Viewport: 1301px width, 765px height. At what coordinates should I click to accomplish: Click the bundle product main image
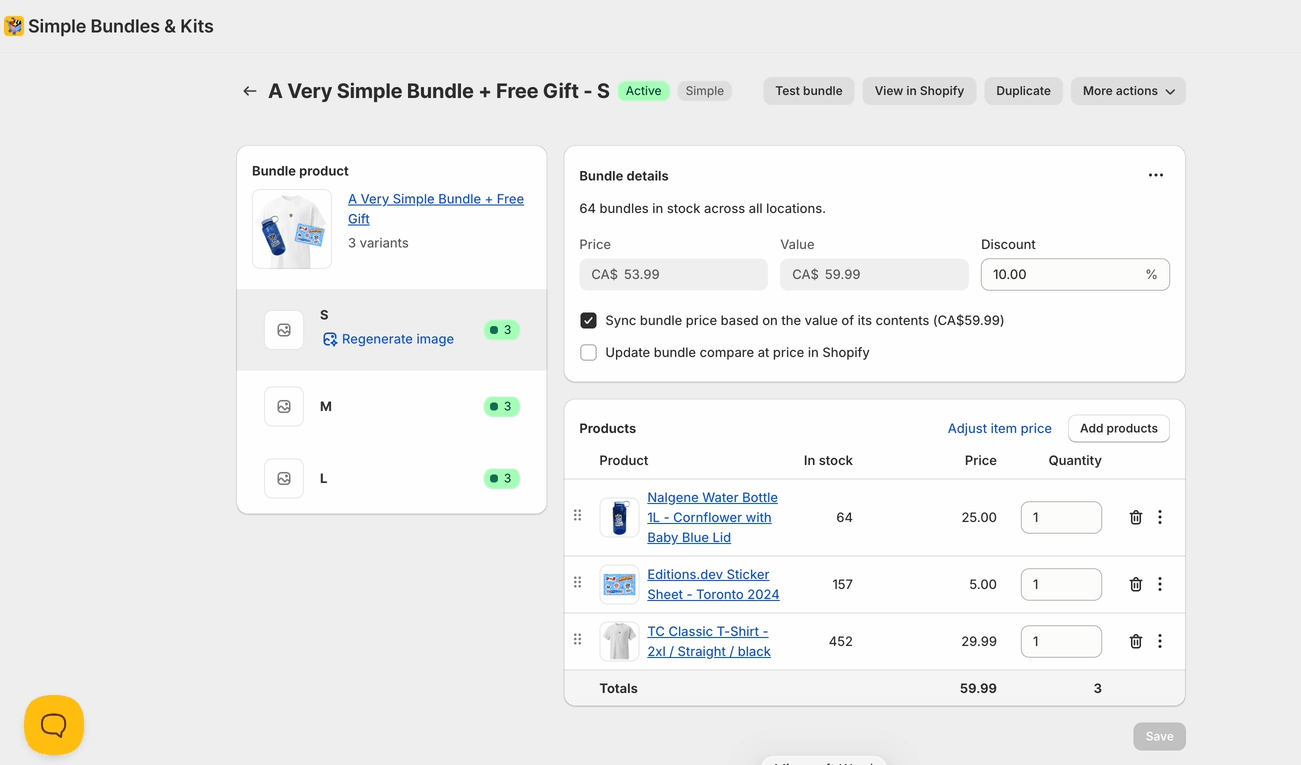[x=292, y=229]
